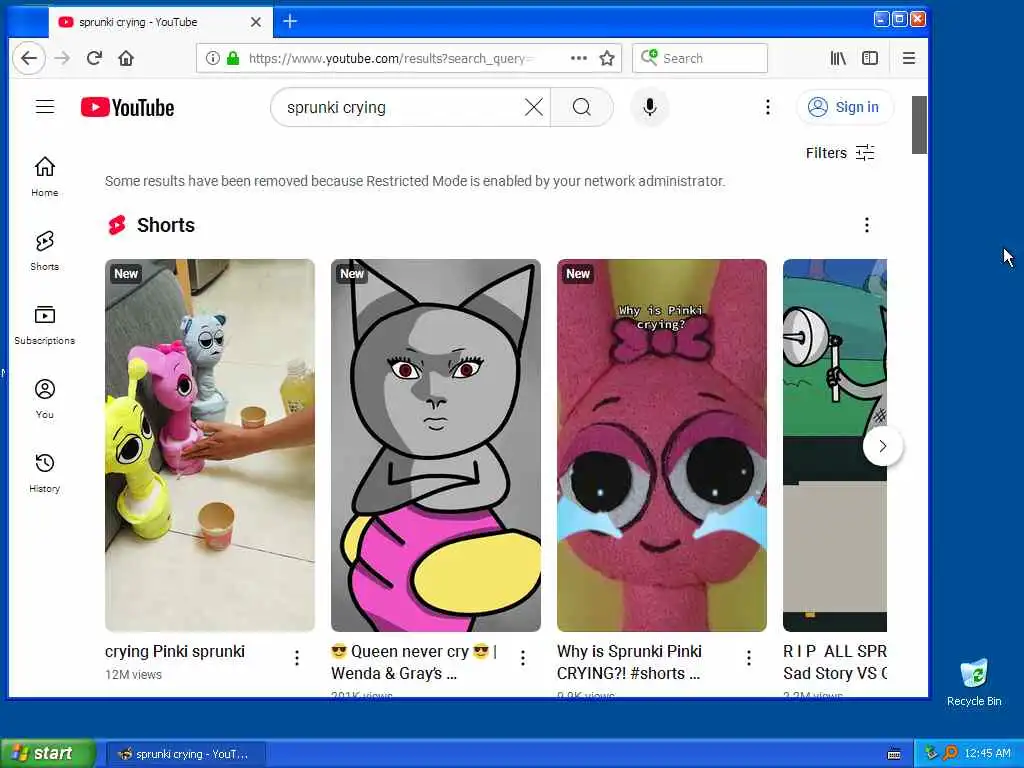Select the 'sprunki crying - YouTube' browser tab
Screen dimensions: 1024x768
(x=159, y=22)
